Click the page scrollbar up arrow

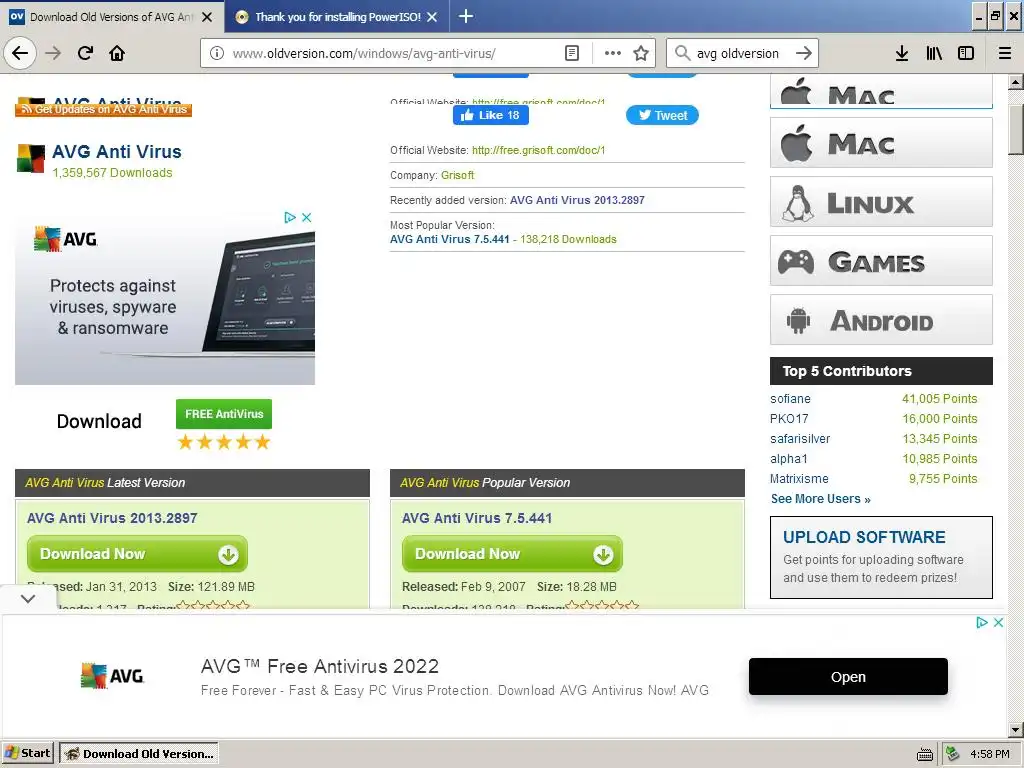click(1016, 82)
